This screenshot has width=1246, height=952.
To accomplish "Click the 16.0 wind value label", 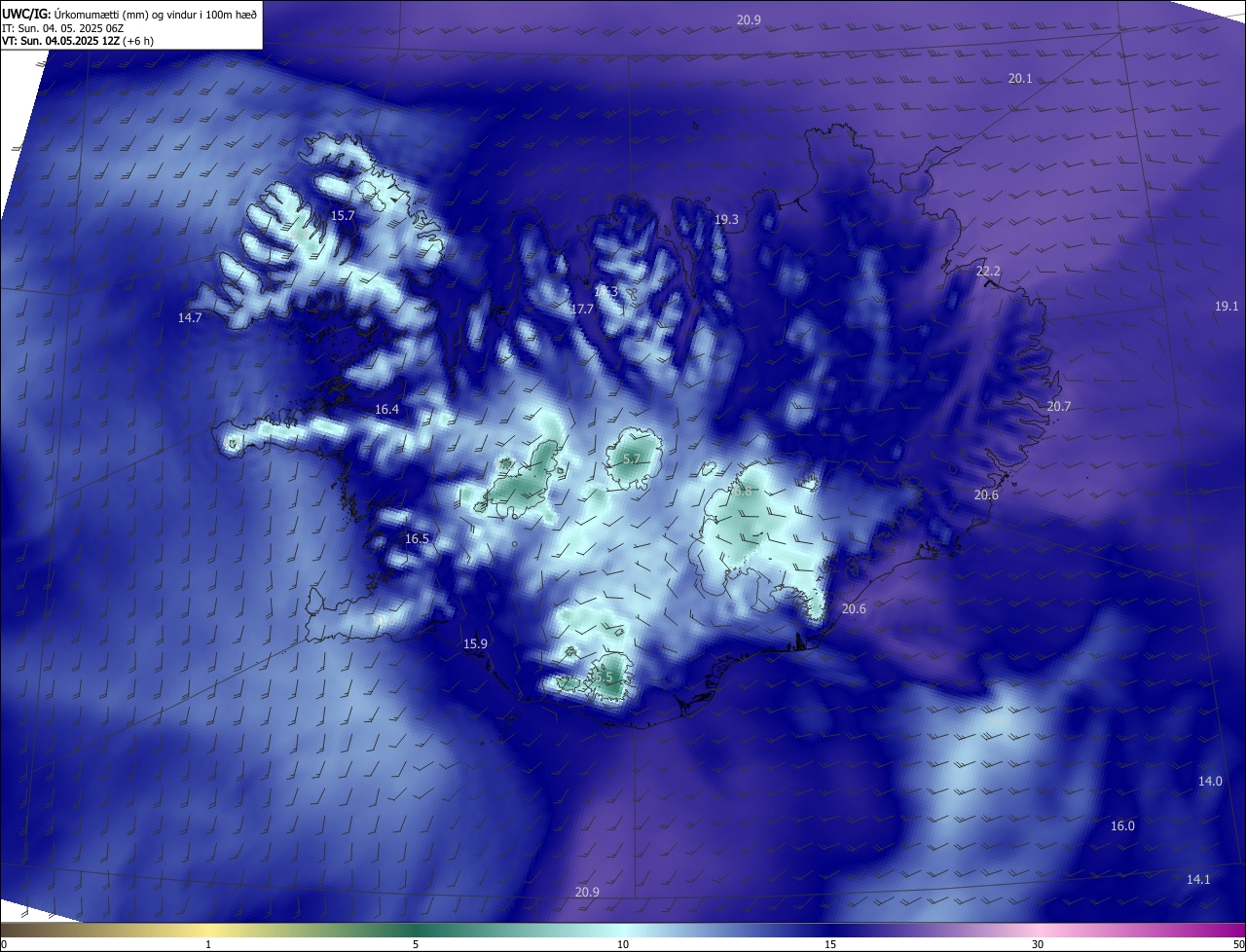I will tap(1122, 826).
